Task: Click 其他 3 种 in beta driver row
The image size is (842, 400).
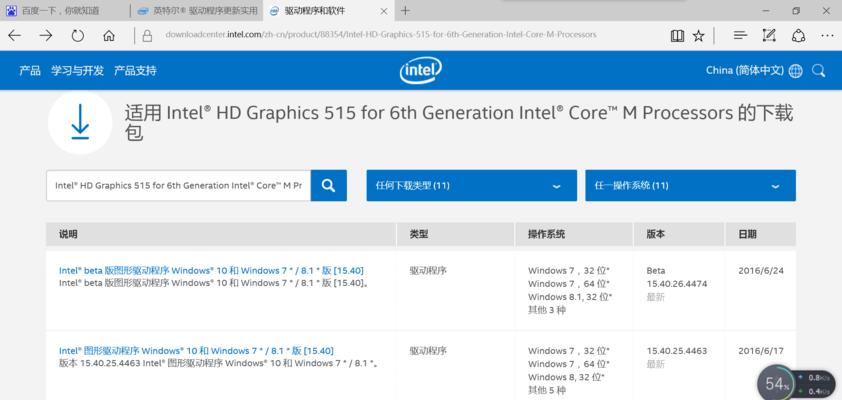Action: coord(547,310)
